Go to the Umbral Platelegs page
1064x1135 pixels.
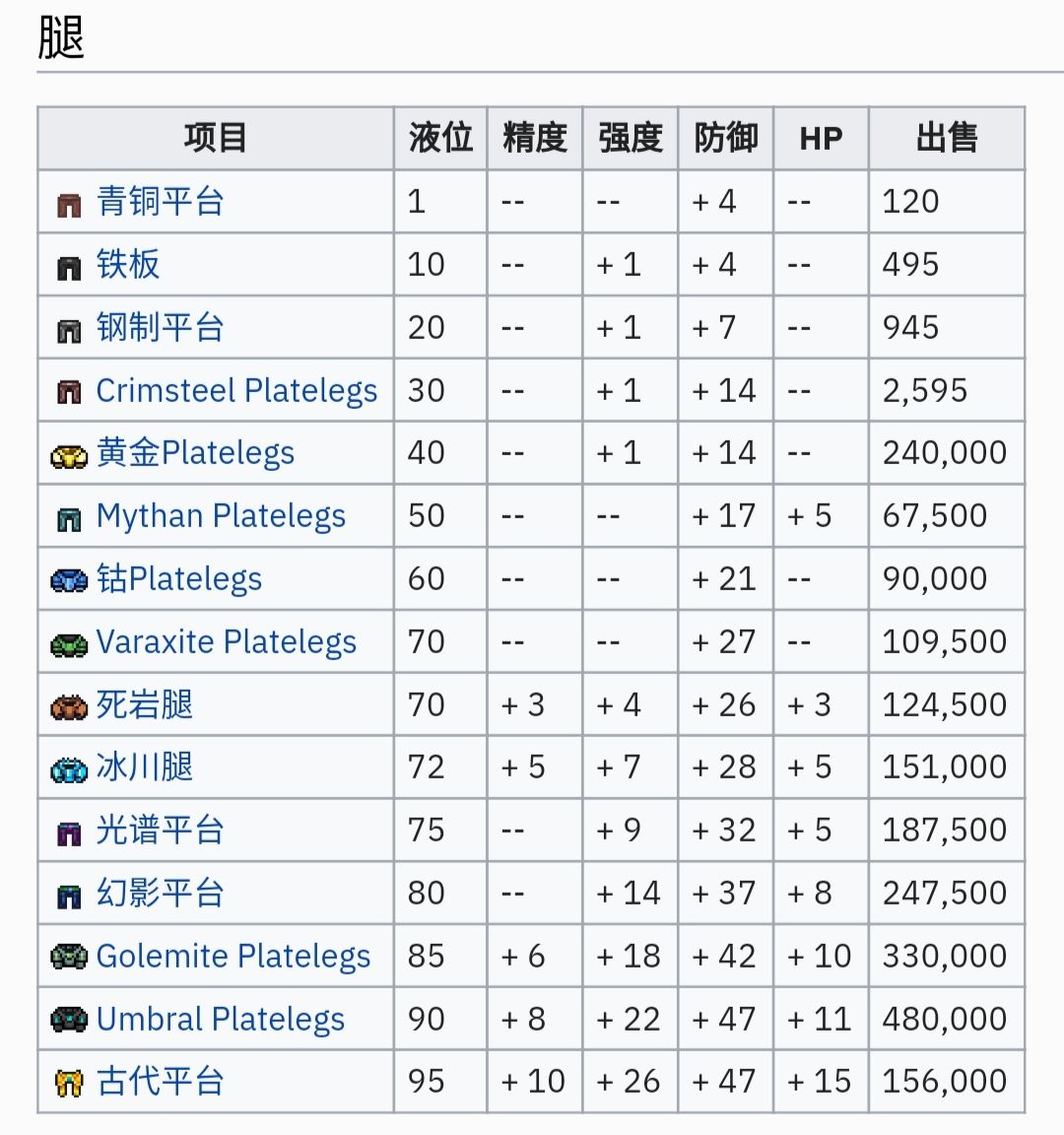(221, 1019)
